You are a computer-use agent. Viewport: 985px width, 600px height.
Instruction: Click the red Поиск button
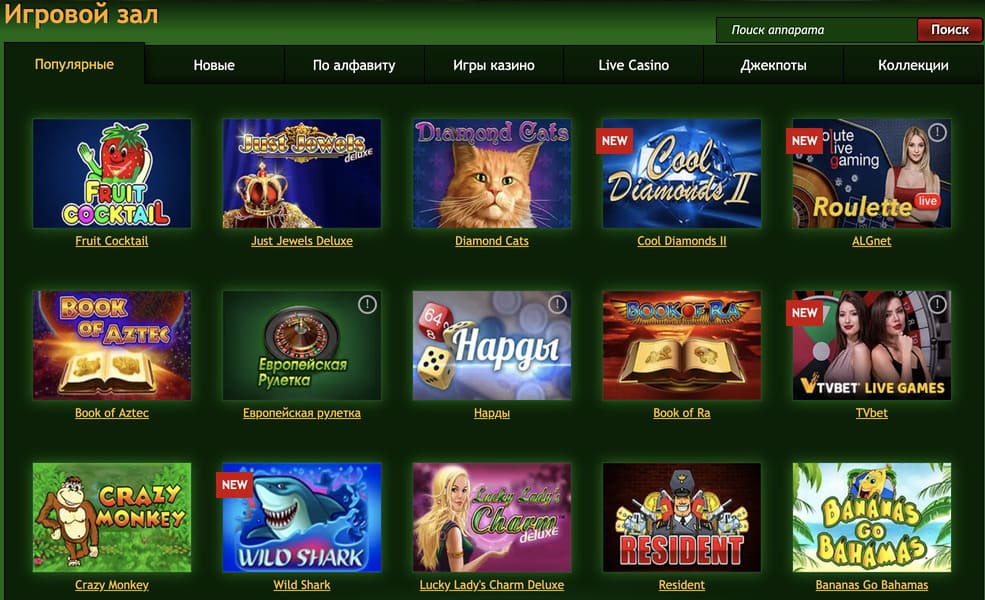pos(949,30)
